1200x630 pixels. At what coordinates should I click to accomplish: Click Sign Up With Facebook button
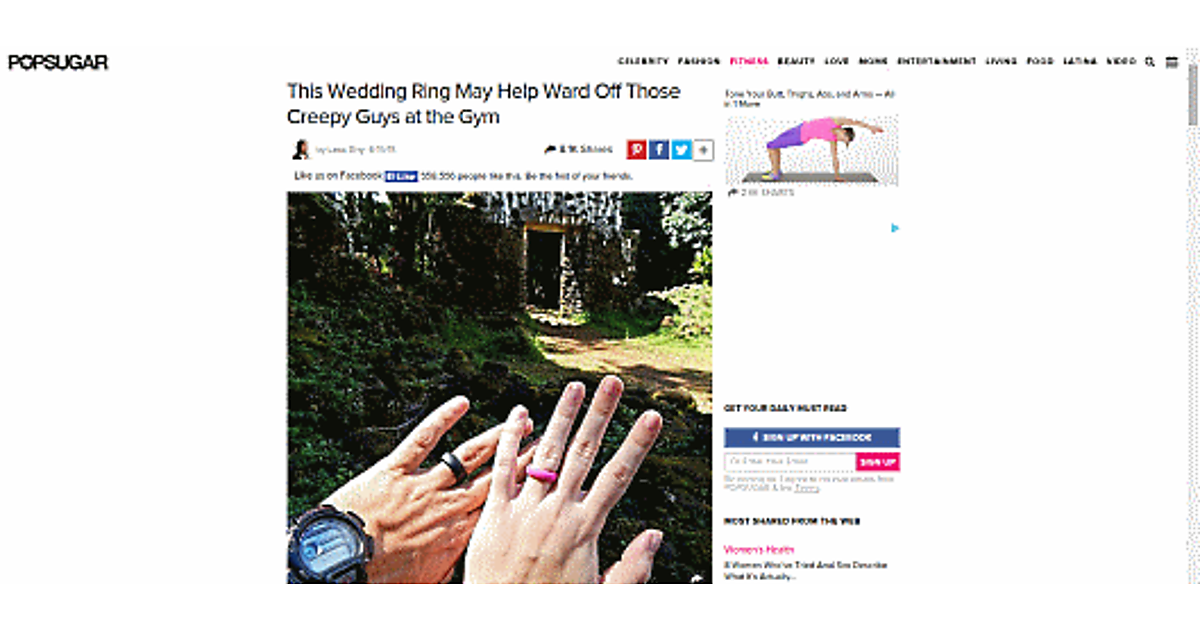tap(812, 438)
